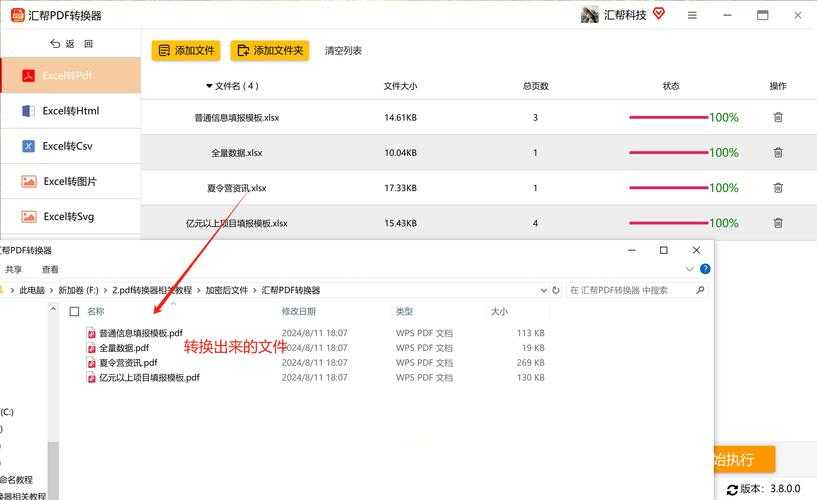817x500 pixels.
Task: Click the 普通信息填报模板.pdf file icon
Action: [x=91, y=333]
